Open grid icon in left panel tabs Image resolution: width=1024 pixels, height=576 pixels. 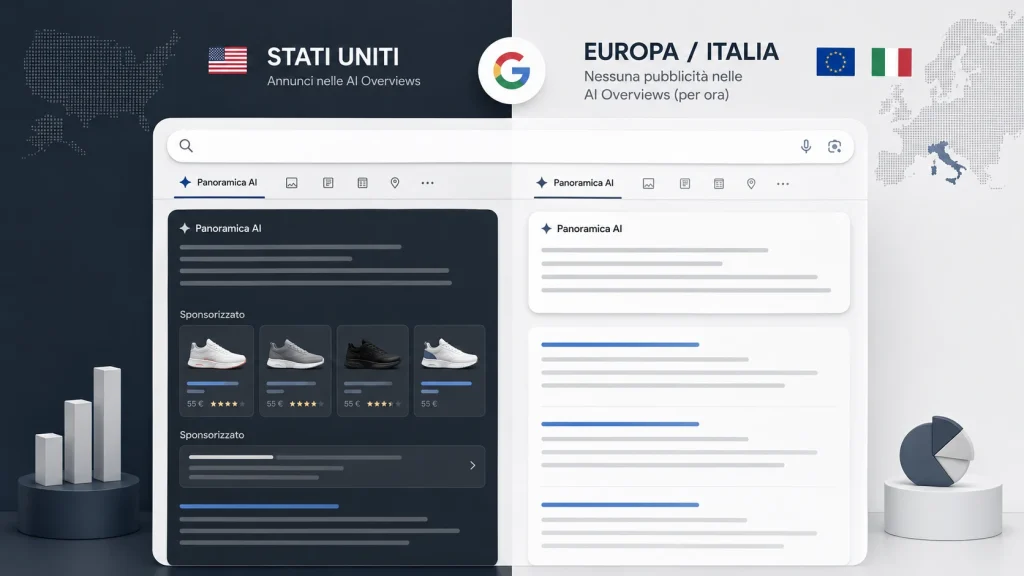pyautogui.click(x=362, y=183)
